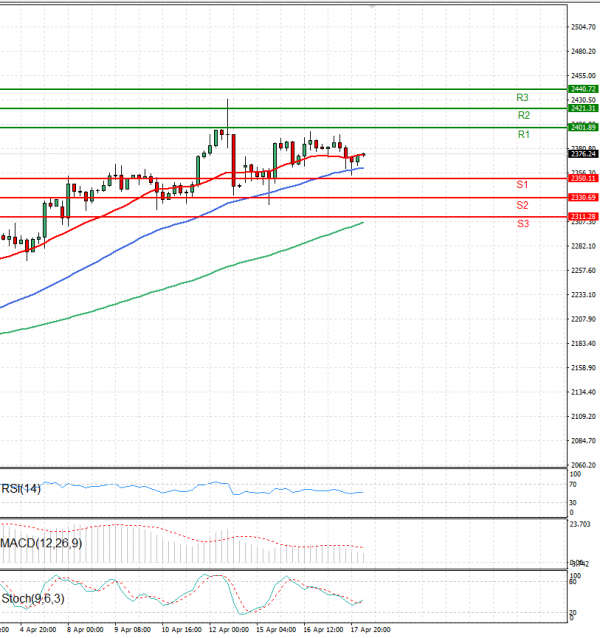The image size is (600, 638).
Task: Select the 2330.69 red price tag
Action: click(x=583, y=197)
